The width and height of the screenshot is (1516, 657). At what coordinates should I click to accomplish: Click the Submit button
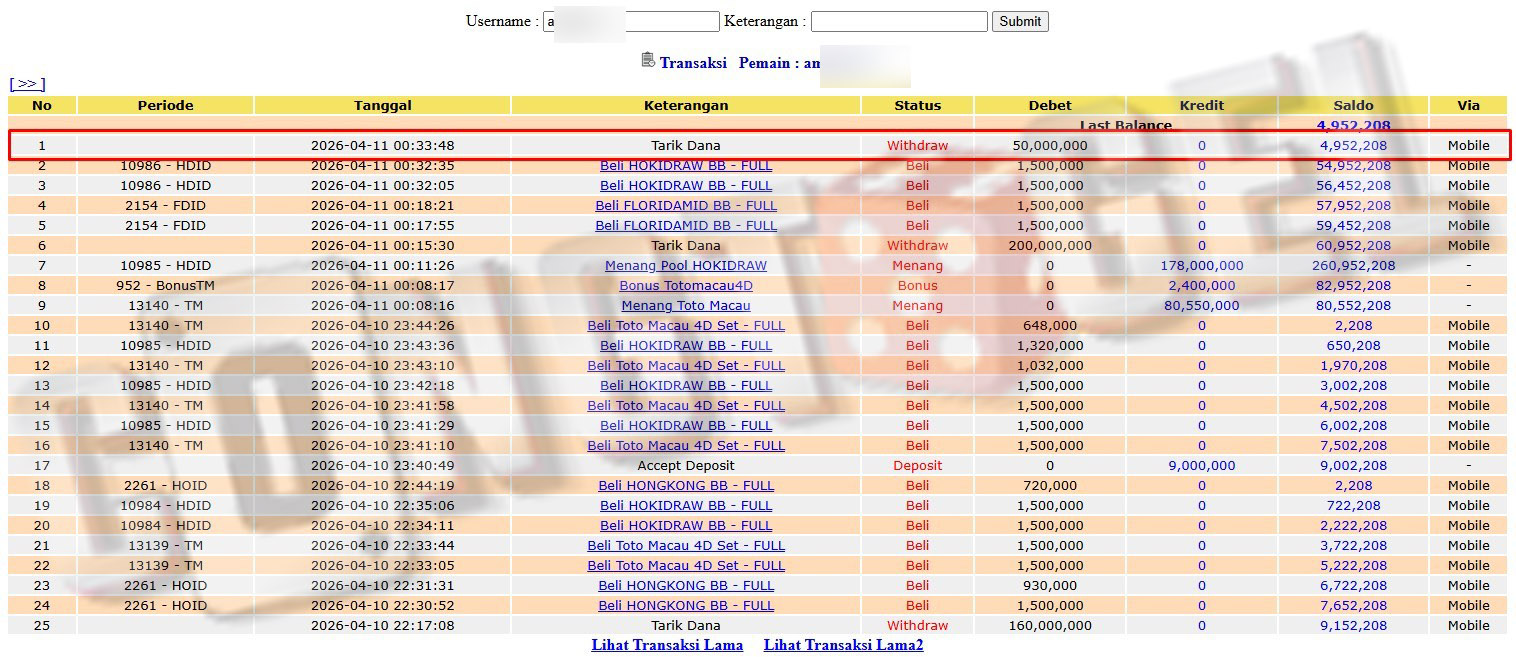(x=1020, y=21)
